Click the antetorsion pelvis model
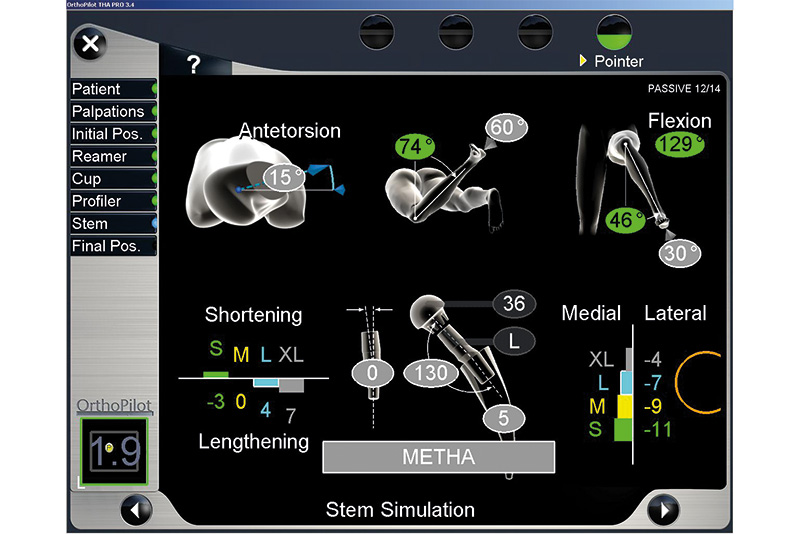 click(x=245, y=184)
